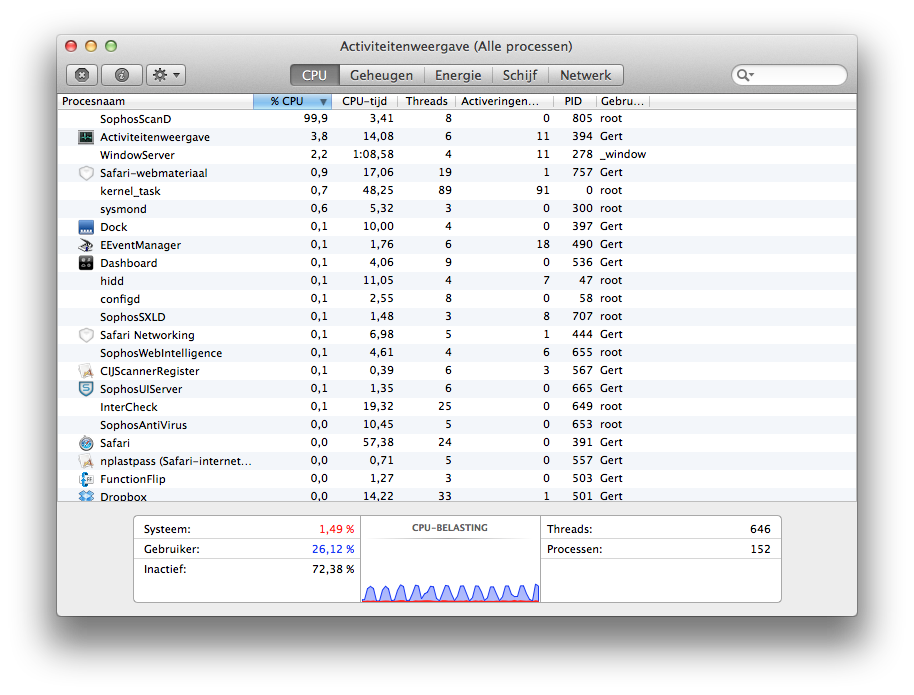Click the Dock process icon
This screenshot has height=695, width=914.
[86, 227]
